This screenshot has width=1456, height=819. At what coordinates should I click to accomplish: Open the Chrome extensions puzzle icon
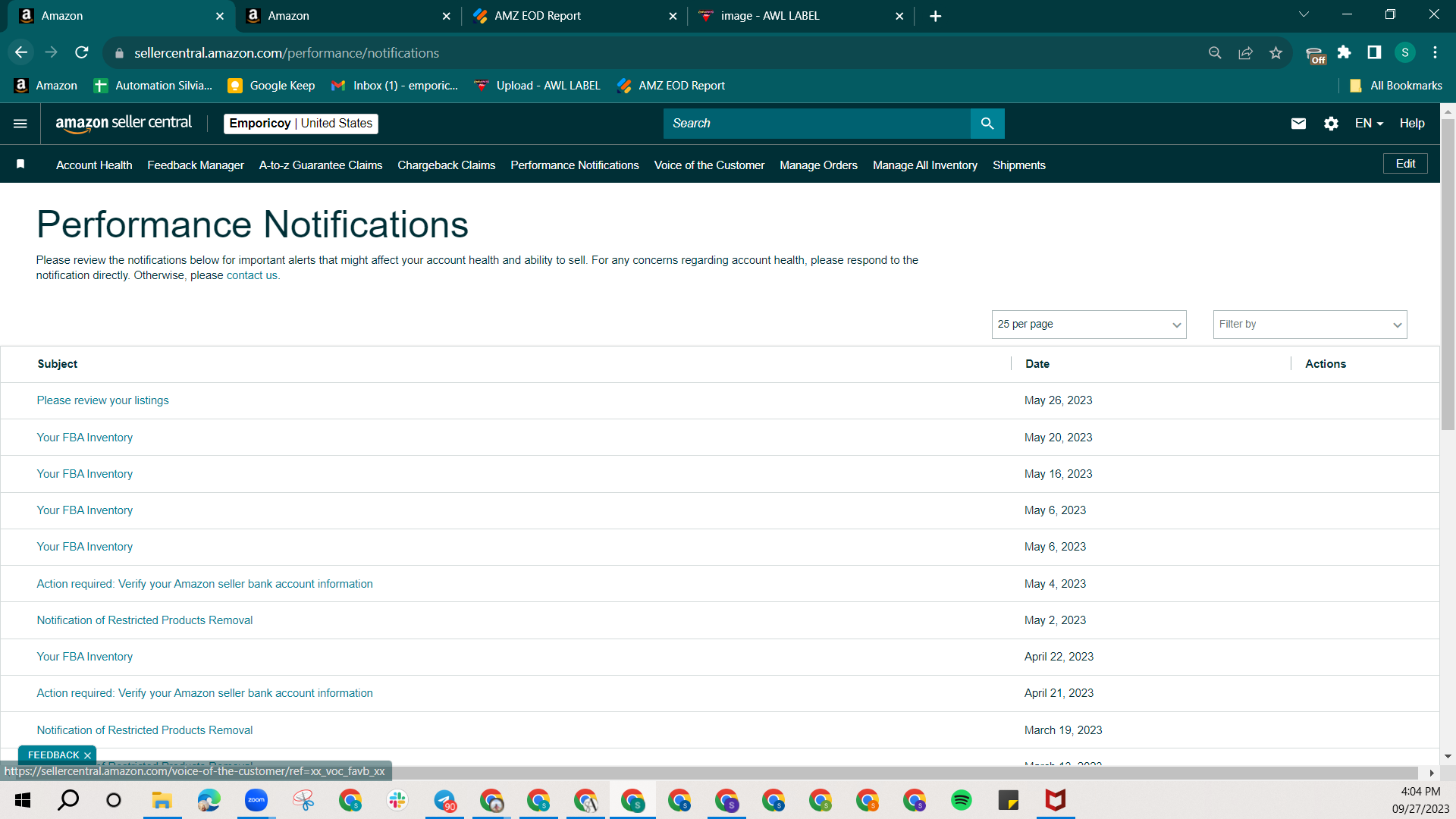[x=1344, y=52]
